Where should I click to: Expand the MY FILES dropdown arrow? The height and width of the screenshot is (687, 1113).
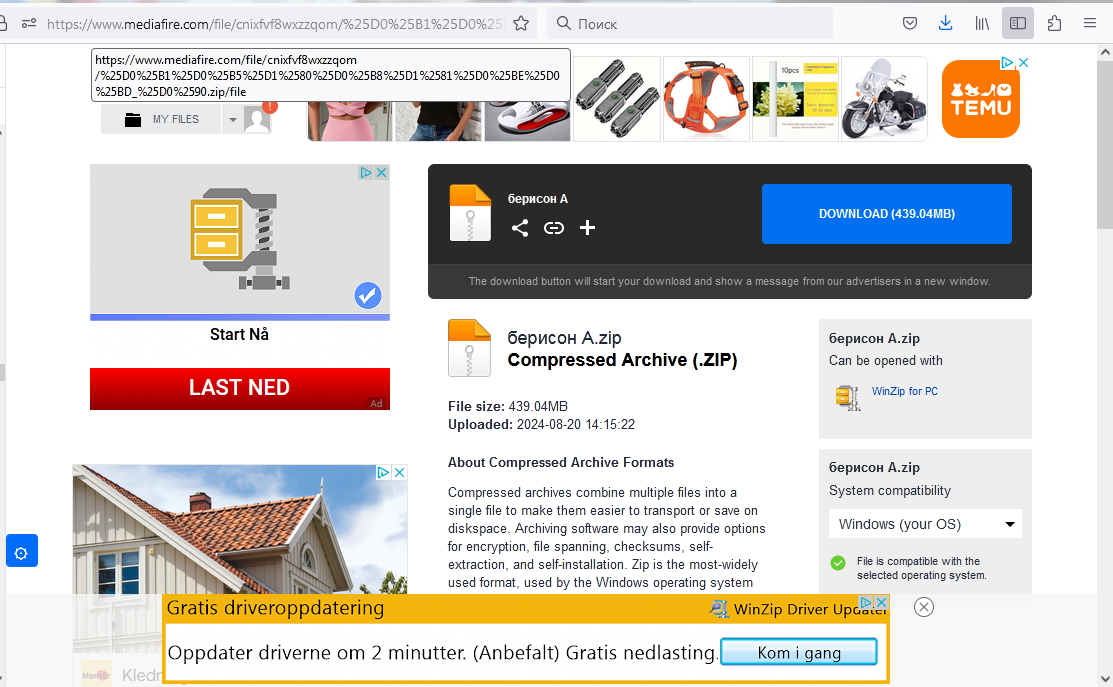click(x=233, y=120)
